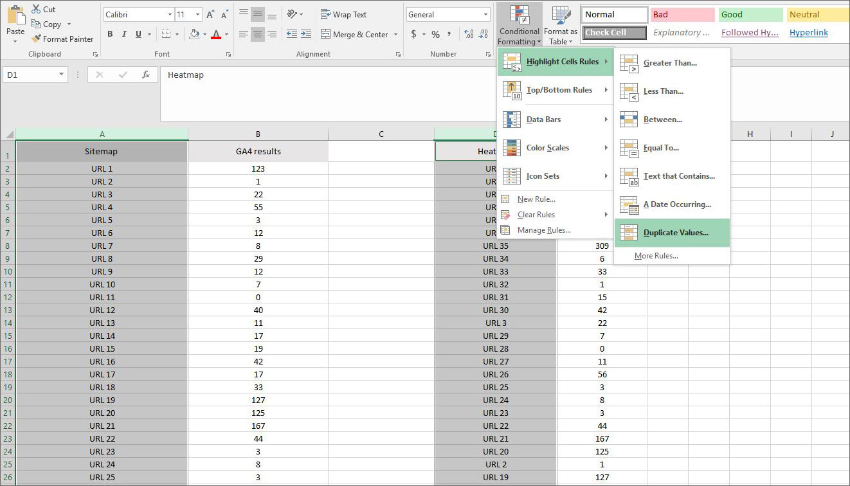Select the Greater Than rule
Image resolution: width=850 pixels, height=486 pixels.
672,63
